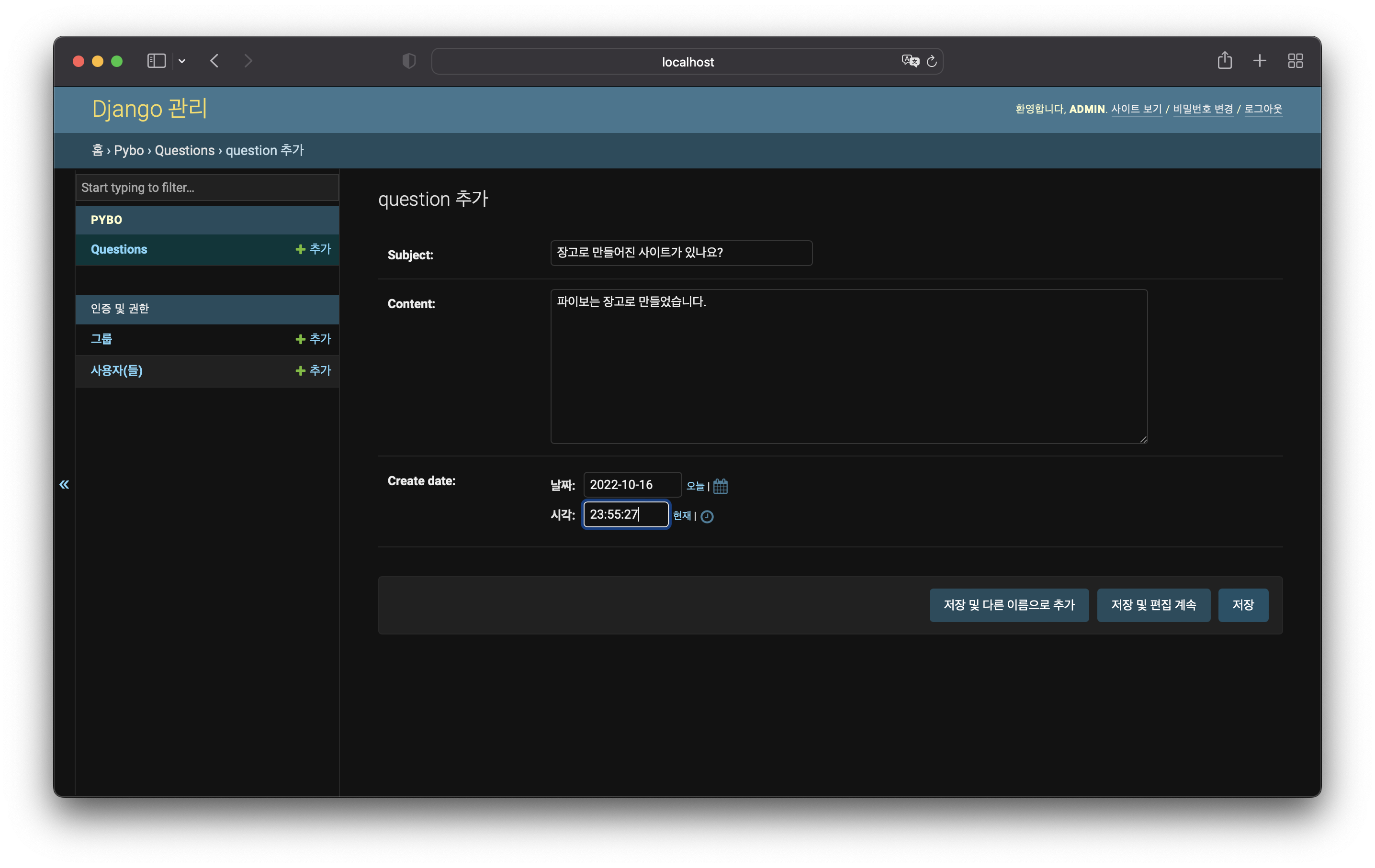Reload the localhost page

point(931,61)
